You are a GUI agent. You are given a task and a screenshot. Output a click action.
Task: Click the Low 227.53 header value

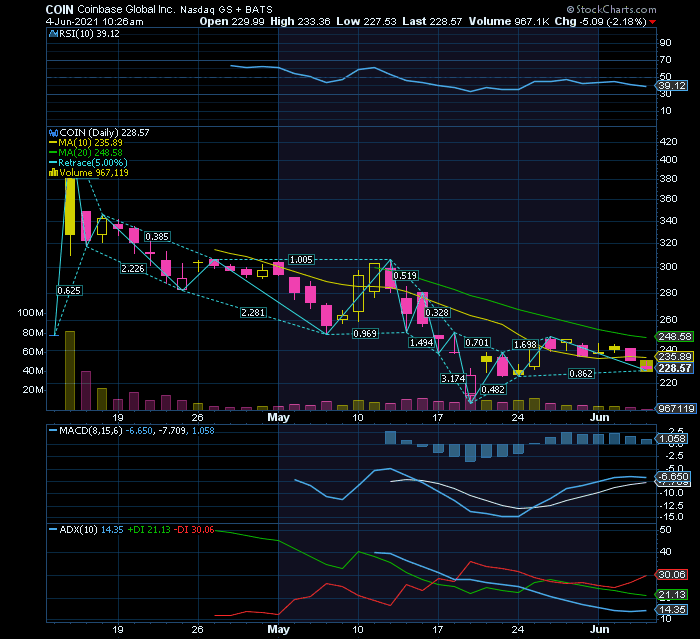(x=366, y=21)
